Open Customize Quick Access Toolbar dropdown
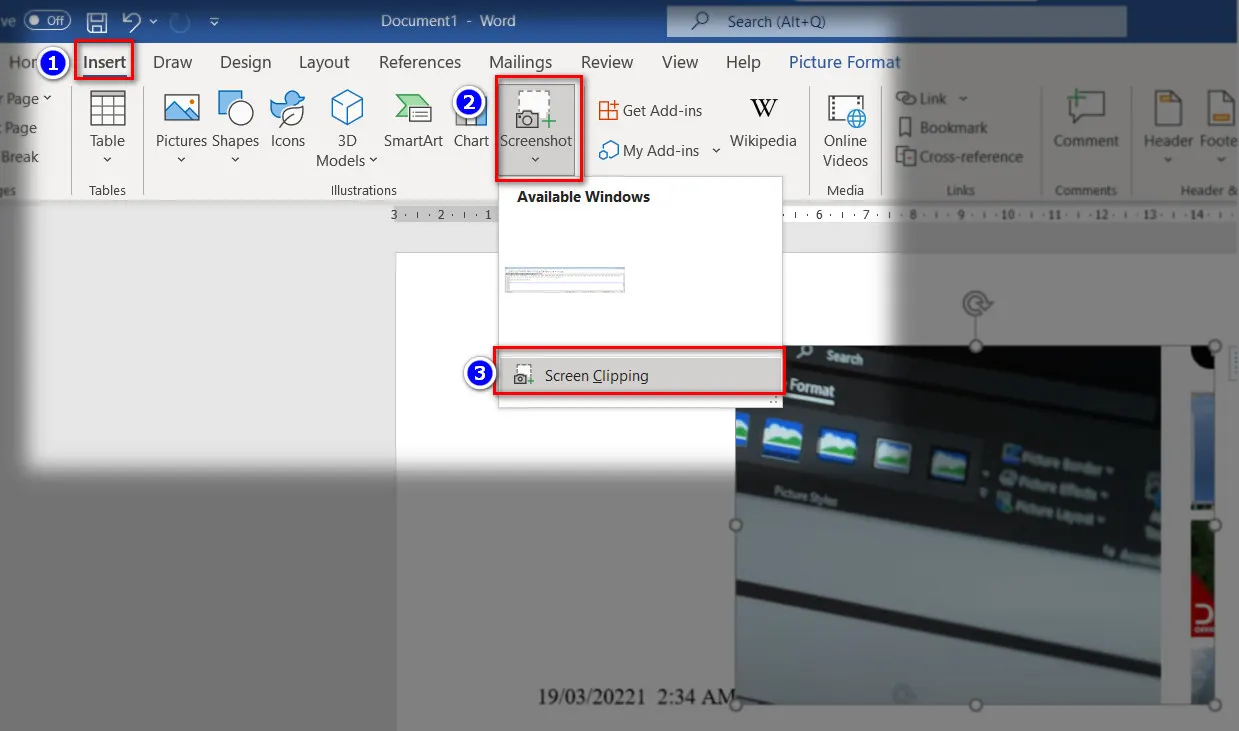Image resolution: width=1239 pixels, height=731 pixels. click(214, 21)
